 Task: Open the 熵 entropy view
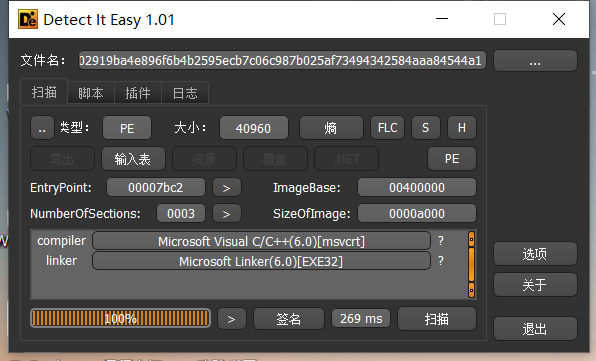[x=331, y=128]
